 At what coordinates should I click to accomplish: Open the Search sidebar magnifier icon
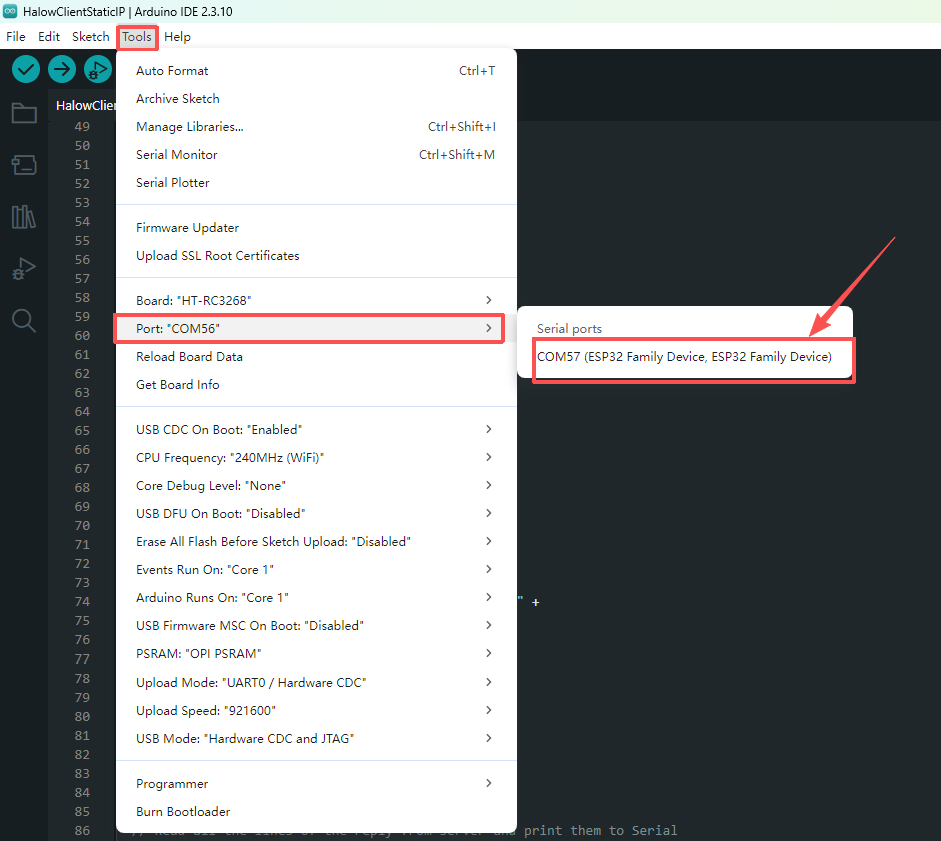(24, 321)
